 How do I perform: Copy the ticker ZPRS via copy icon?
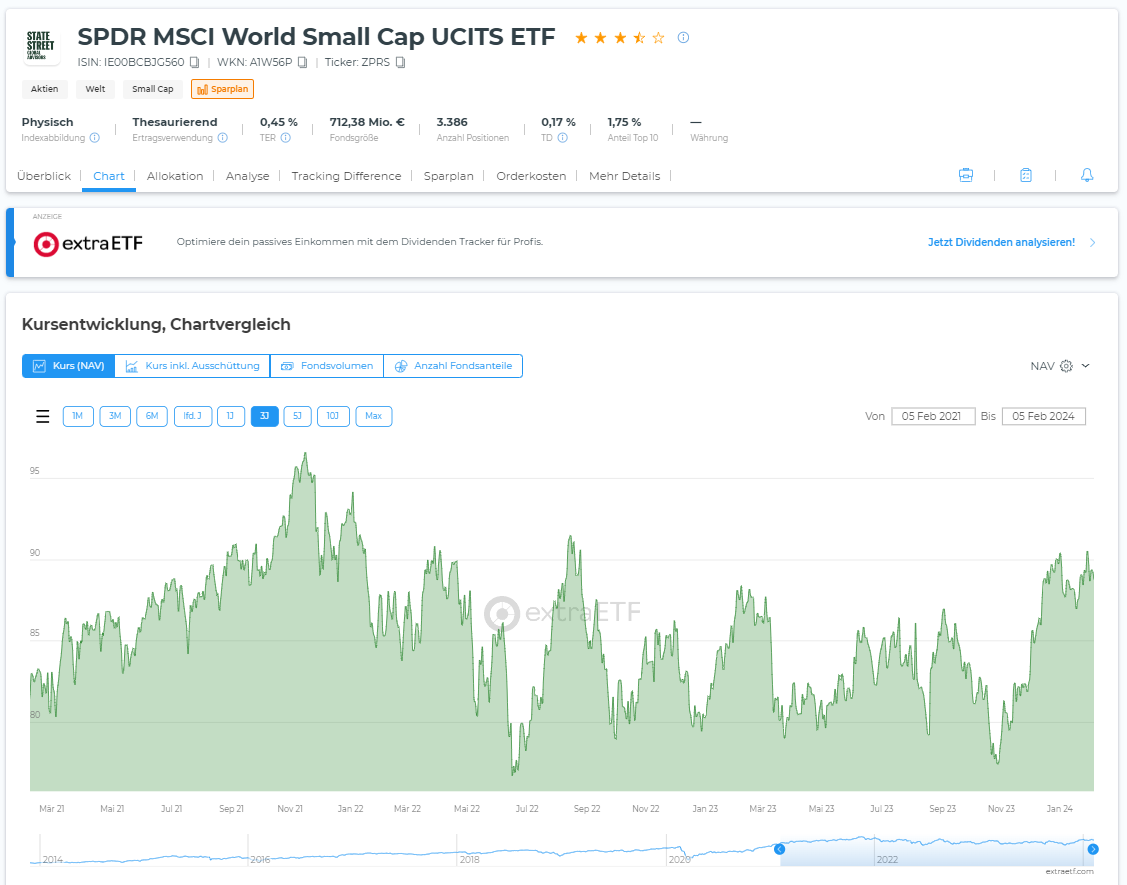(x=400, y=63)
